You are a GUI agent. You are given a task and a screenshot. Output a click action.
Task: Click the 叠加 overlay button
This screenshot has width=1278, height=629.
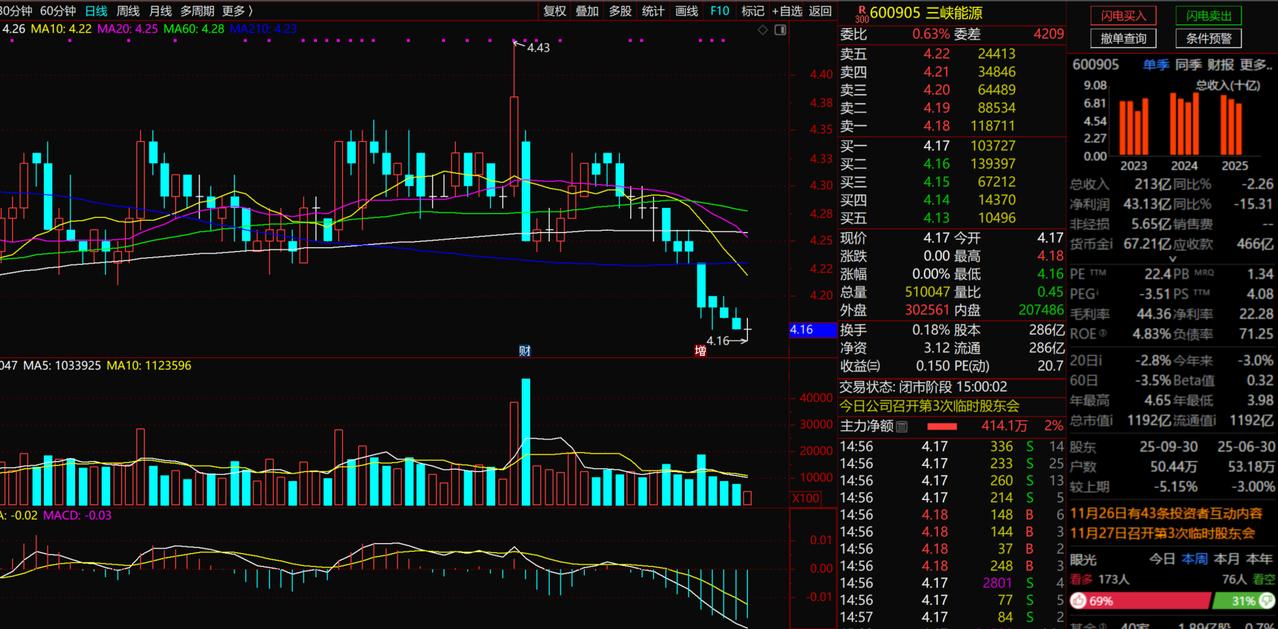point(587,11)
